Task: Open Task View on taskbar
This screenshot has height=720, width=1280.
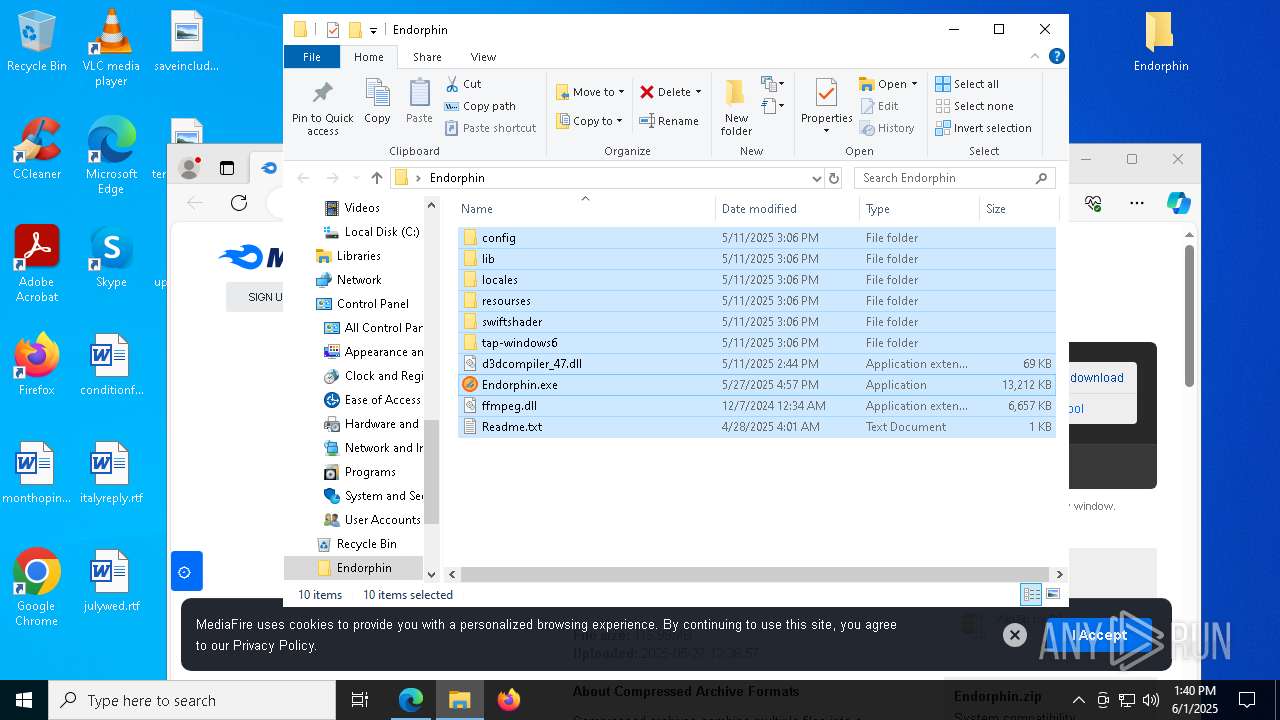Action: click(x=360, y=700)
